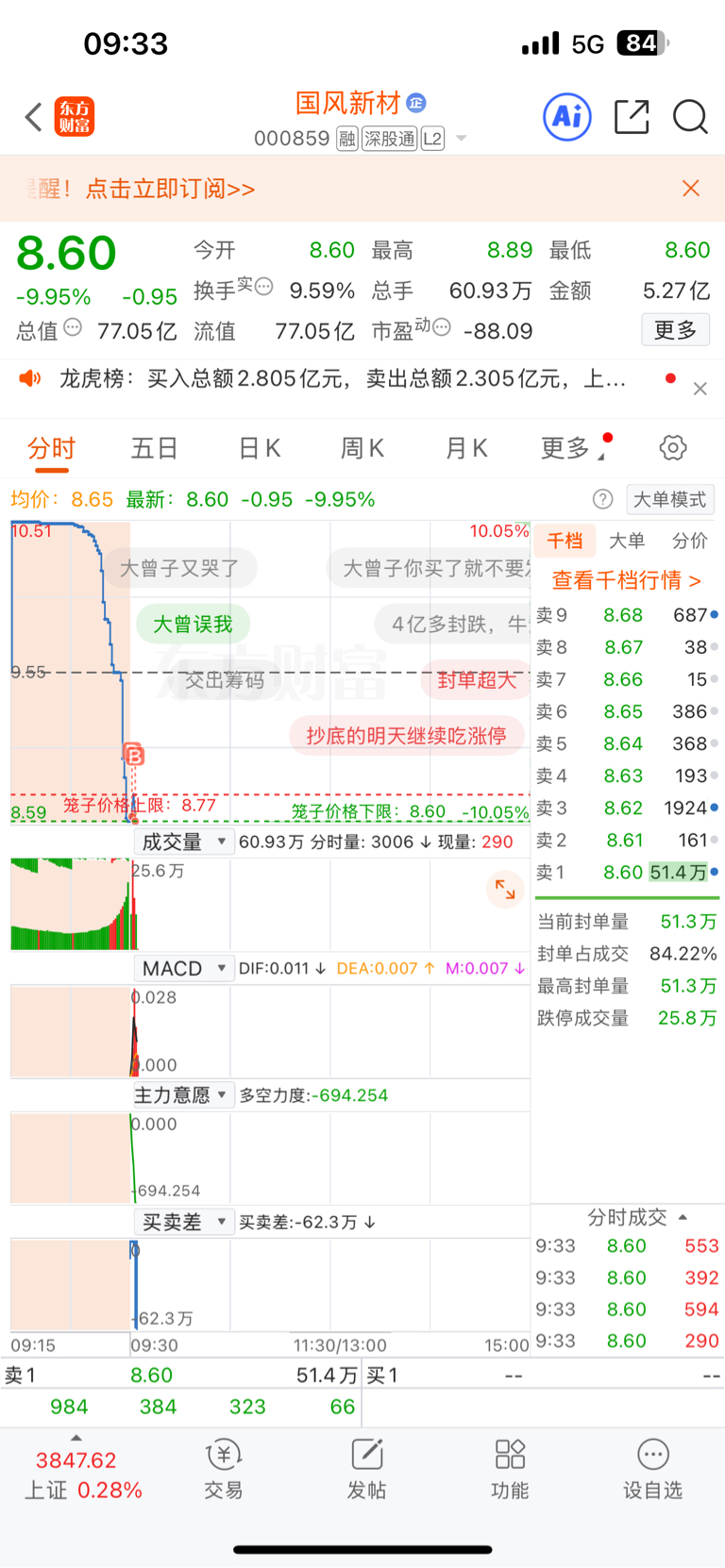
Task: Tap the 更多 quote details button
Action: 675,329
